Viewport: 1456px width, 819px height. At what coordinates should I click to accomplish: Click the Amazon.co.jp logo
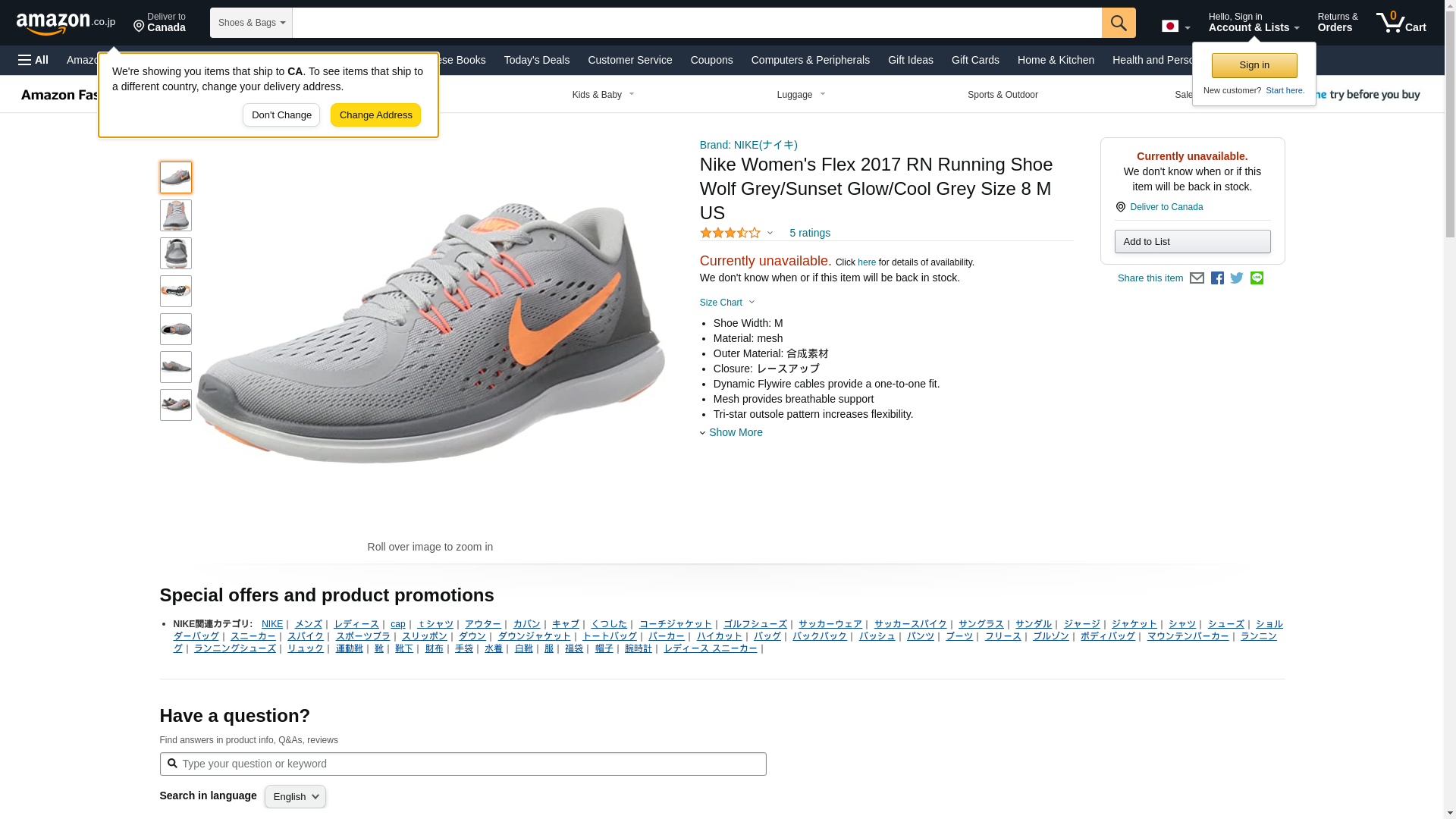[66, 24]
